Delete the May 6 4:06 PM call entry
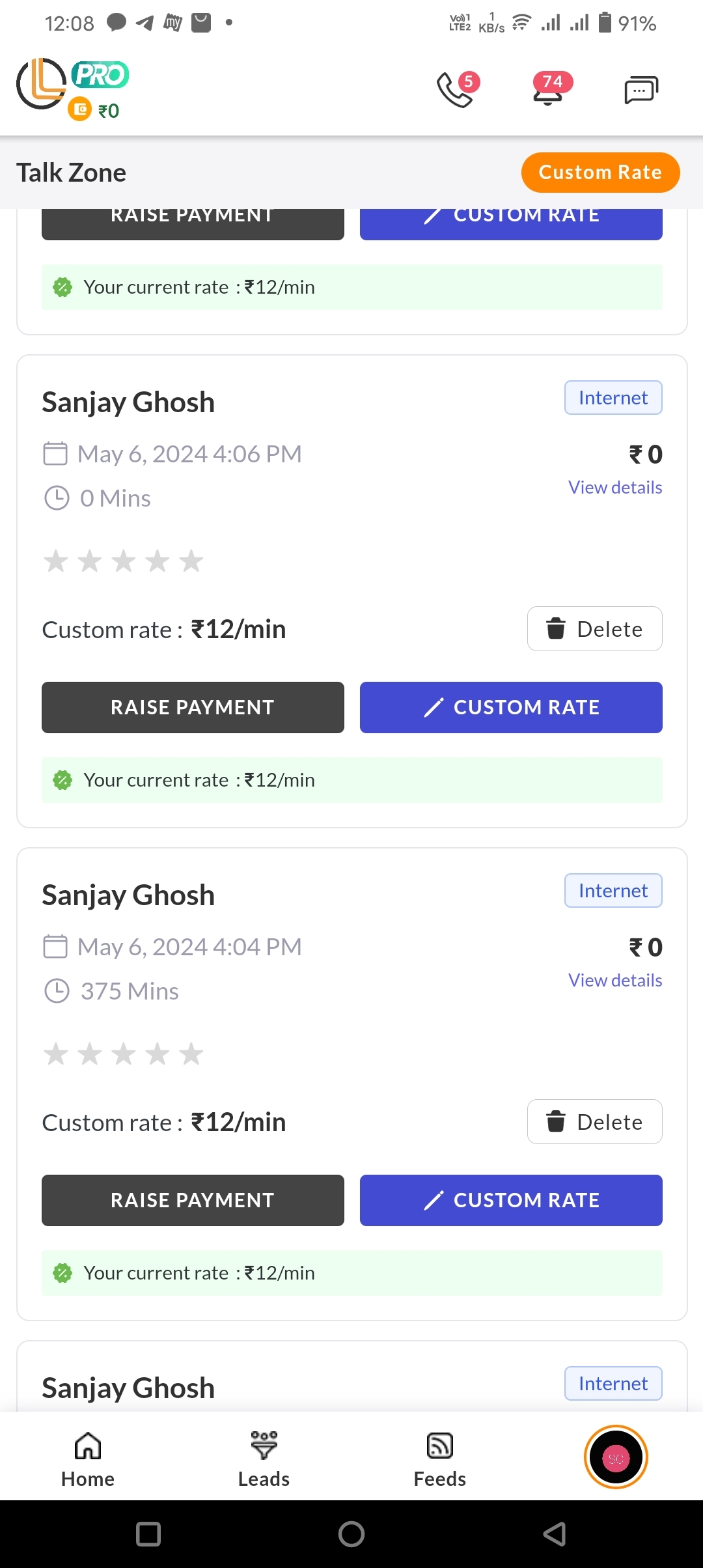Screen dimensions: 703x1568 click(594, 629)
